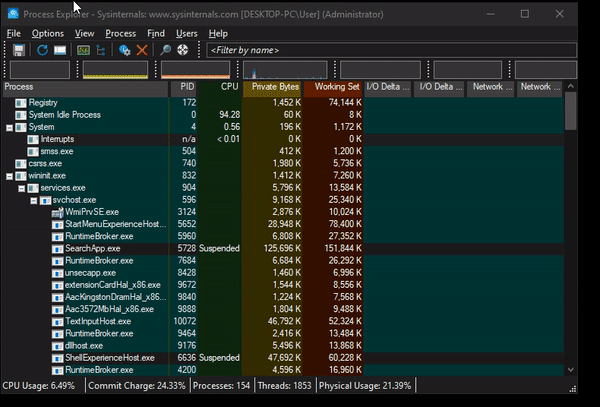Click the extensionCardHal_x86.exe process icon
This screenshot has width=600, height=407.
57,285
